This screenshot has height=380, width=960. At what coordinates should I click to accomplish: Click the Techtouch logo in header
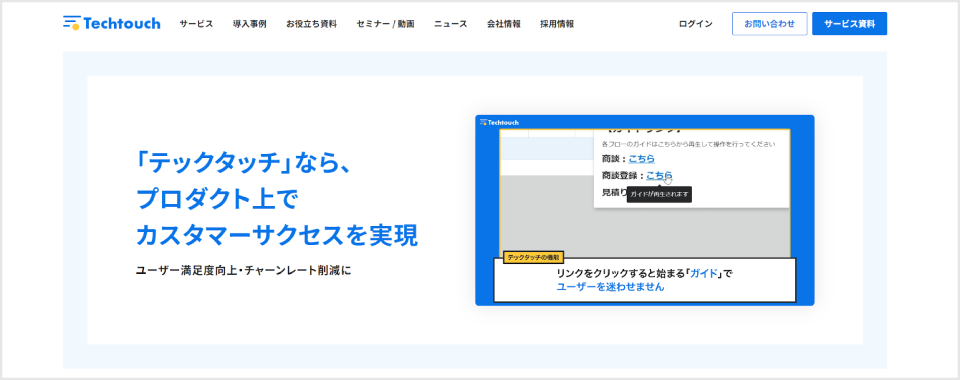click(x=111, y=23)
